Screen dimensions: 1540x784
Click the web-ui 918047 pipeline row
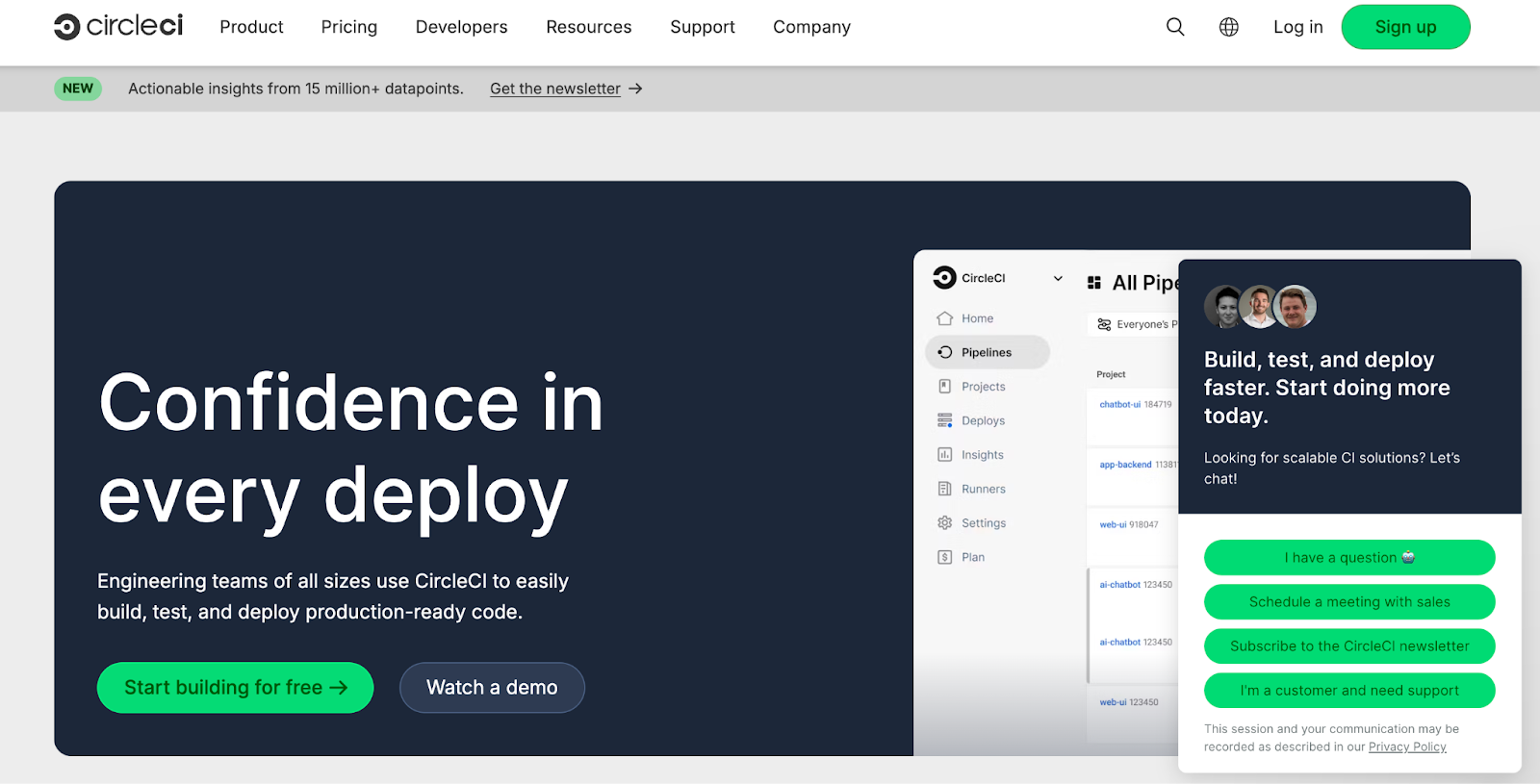point(1133,536)
